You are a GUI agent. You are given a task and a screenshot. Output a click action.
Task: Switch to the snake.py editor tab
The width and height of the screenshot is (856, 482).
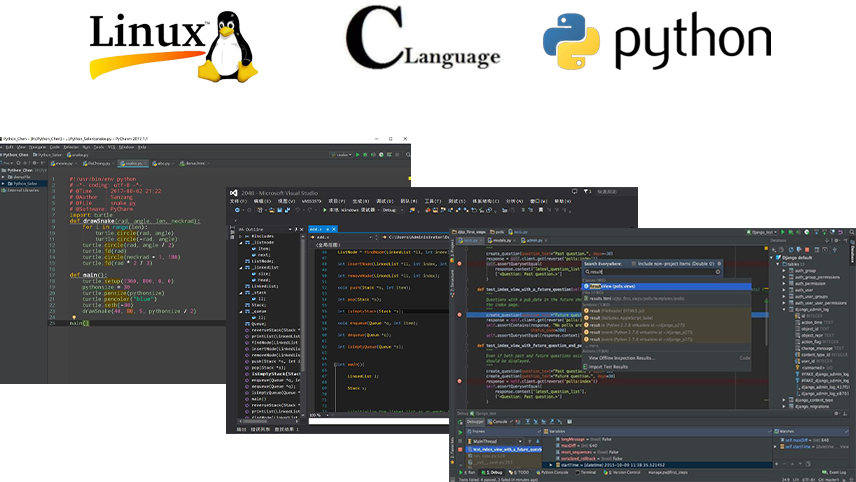130,161
